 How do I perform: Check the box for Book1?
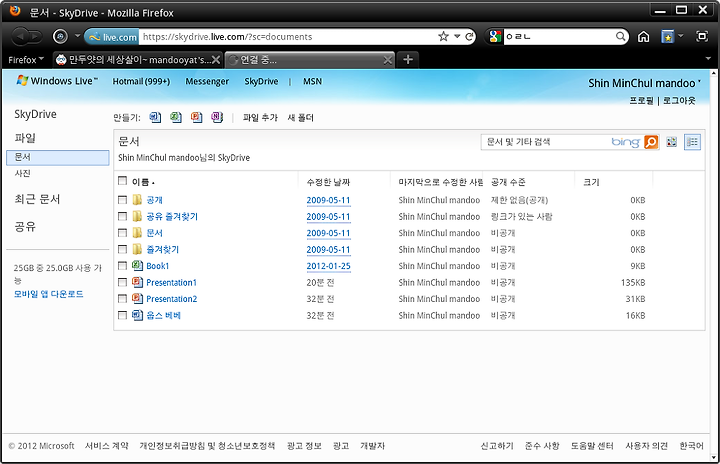pyautogui.click(x=122, y=266)
